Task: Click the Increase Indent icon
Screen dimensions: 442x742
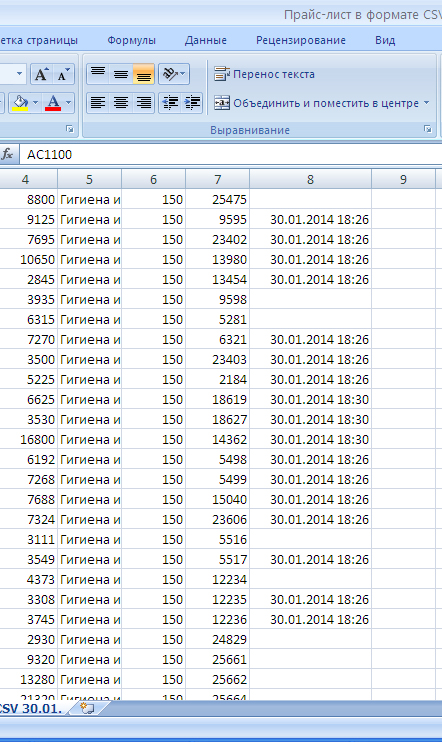Action: (192, 103)
